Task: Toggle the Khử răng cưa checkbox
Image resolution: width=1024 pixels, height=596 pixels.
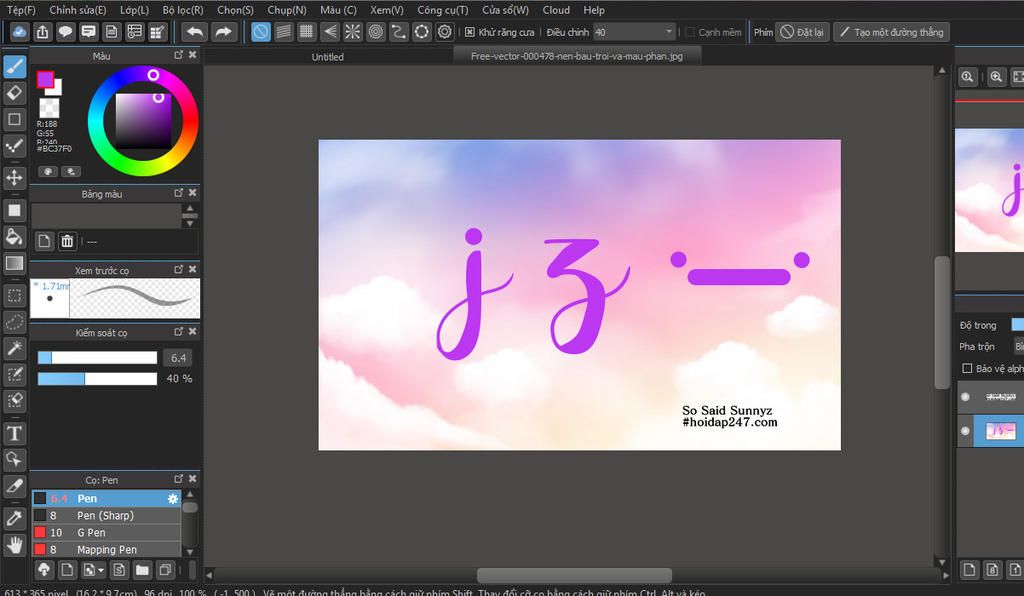Action: coord(470,32)
